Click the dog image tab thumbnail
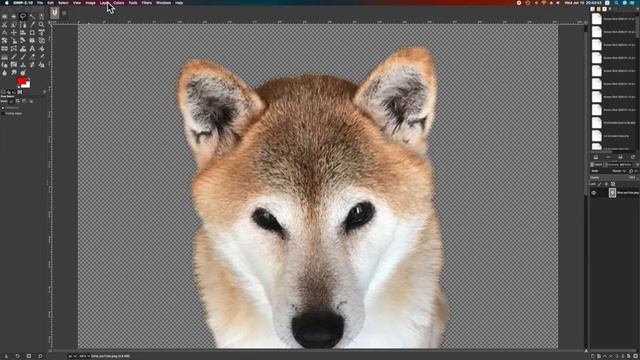Screen dimensions: 640x360 click(x=55, y=13)
